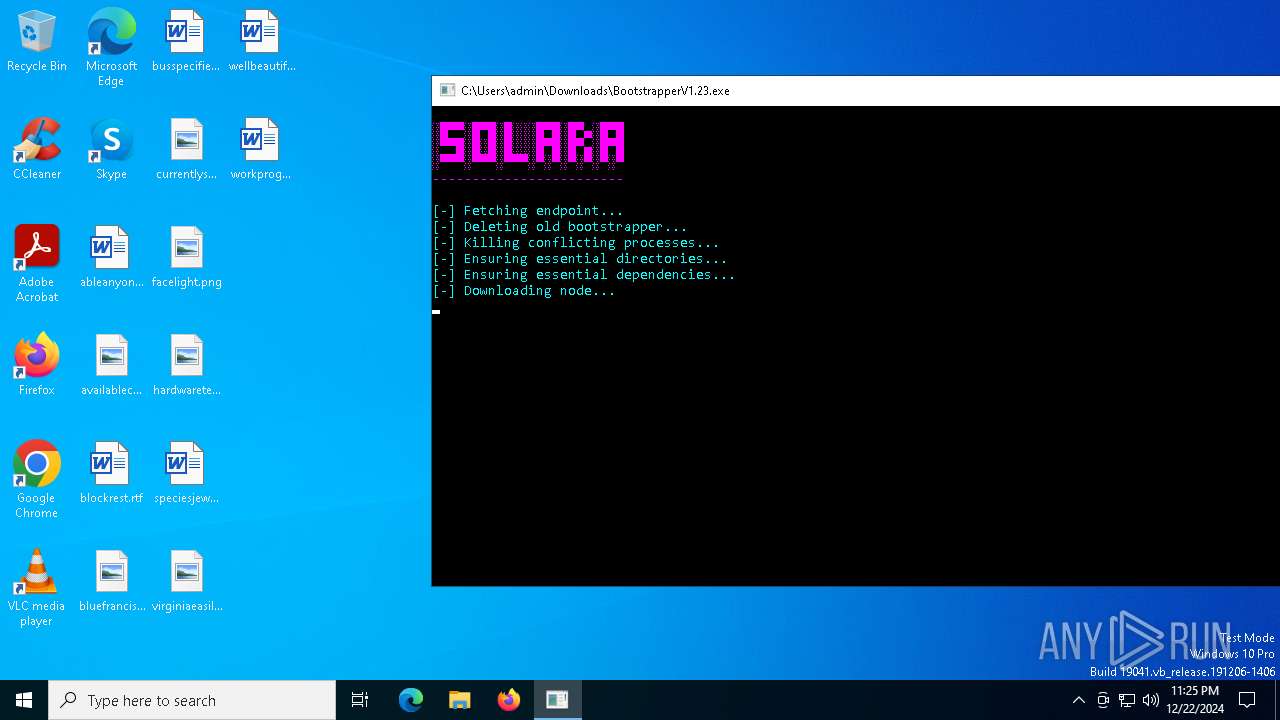The image size is (1280, 720).
Task: Click the 'Ensuring essential directories...' line
Action: (579, 258)
